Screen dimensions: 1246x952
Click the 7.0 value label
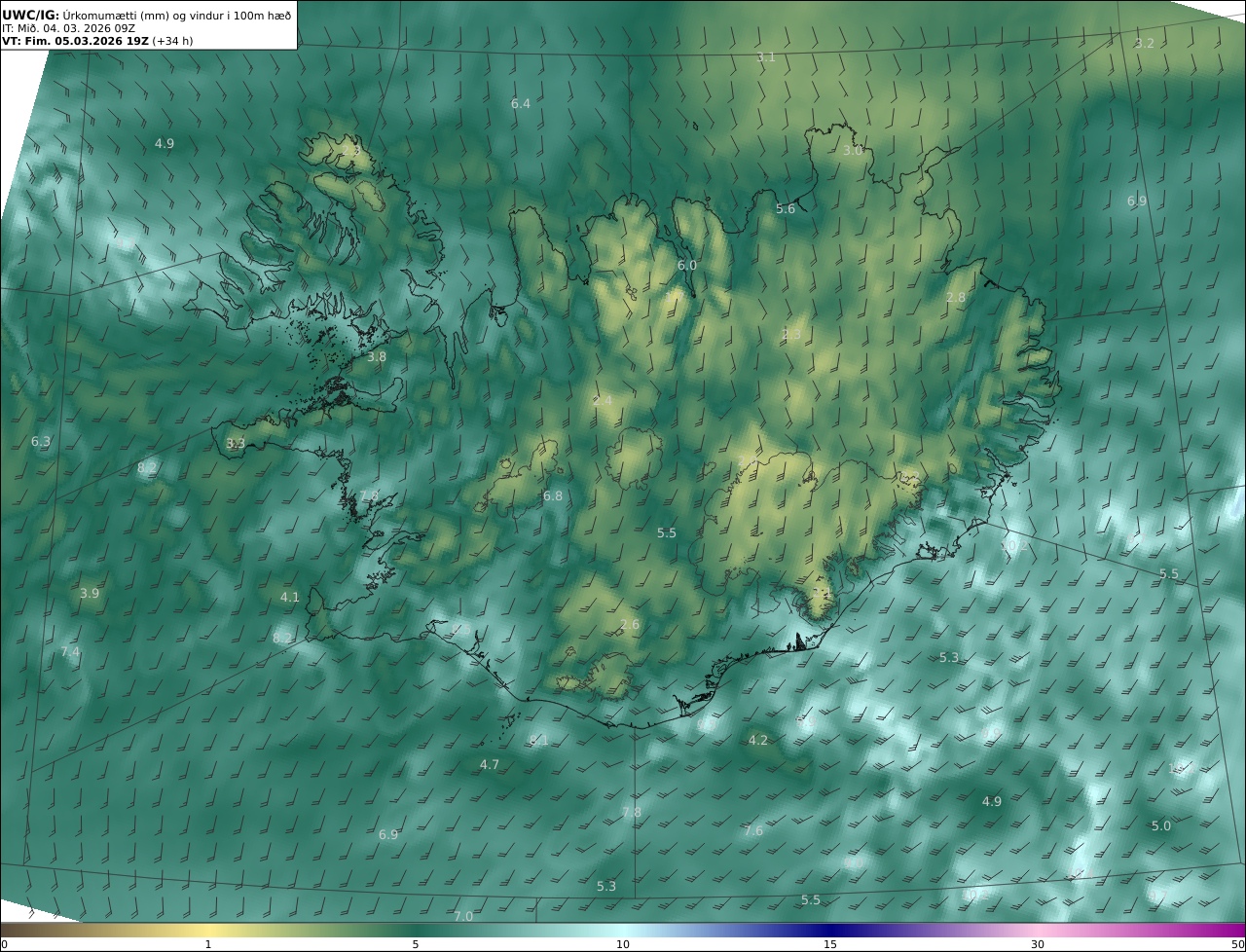point(463,917)
